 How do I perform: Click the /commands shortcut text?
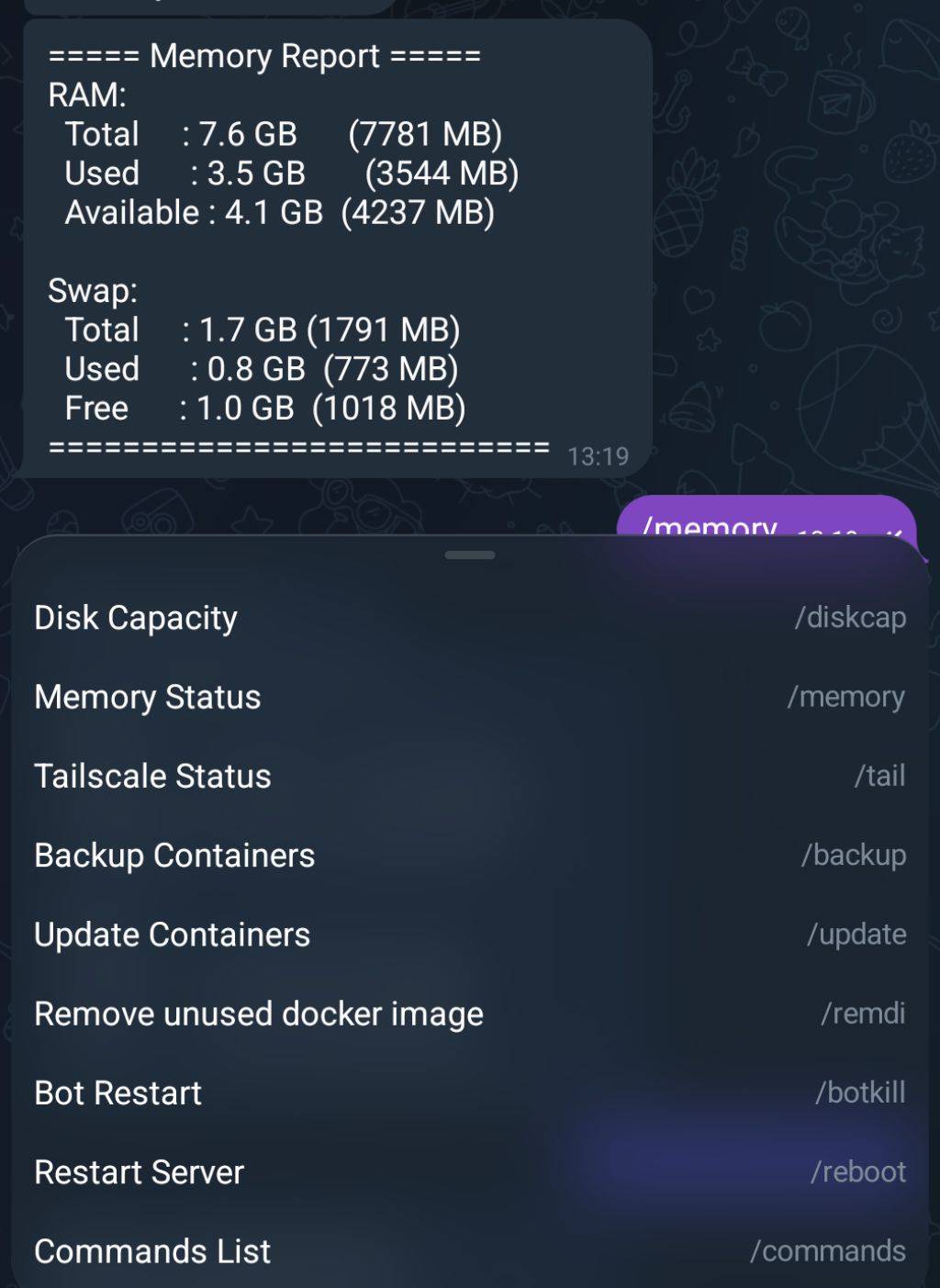[x=828, y=1251]
